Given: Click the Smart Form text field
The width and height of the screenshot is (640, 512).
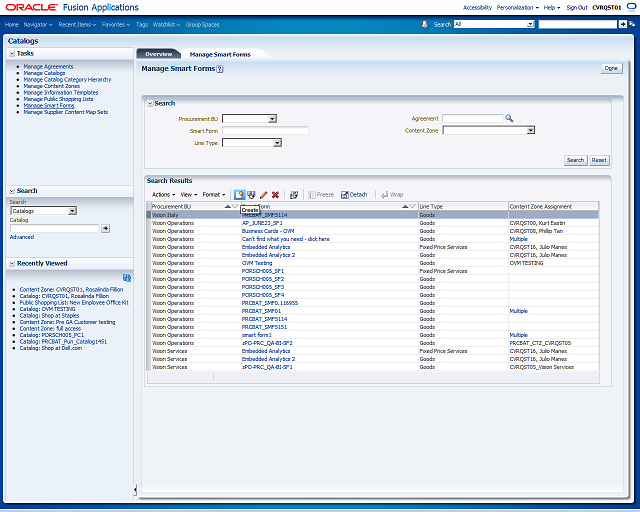Looking at the screenshot, I should 265,131.
